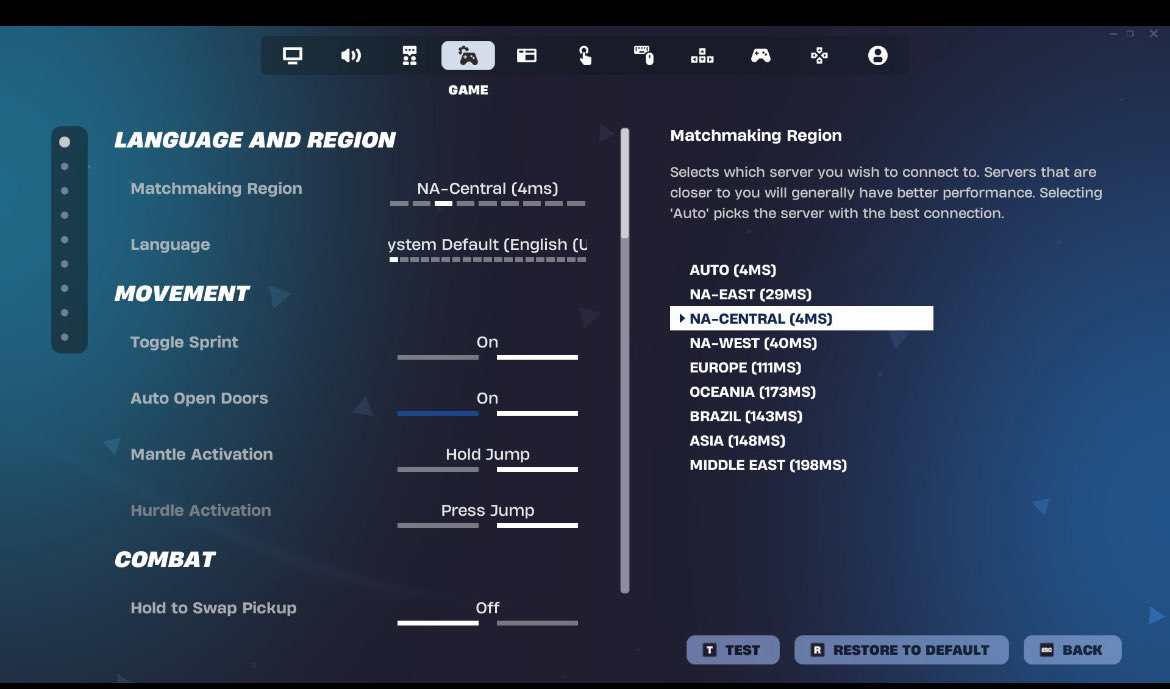Select highlighted NA-CENTRAL (4MS) entry
The width and height of the screenshot is (1170, 689).
pos(801,318)
